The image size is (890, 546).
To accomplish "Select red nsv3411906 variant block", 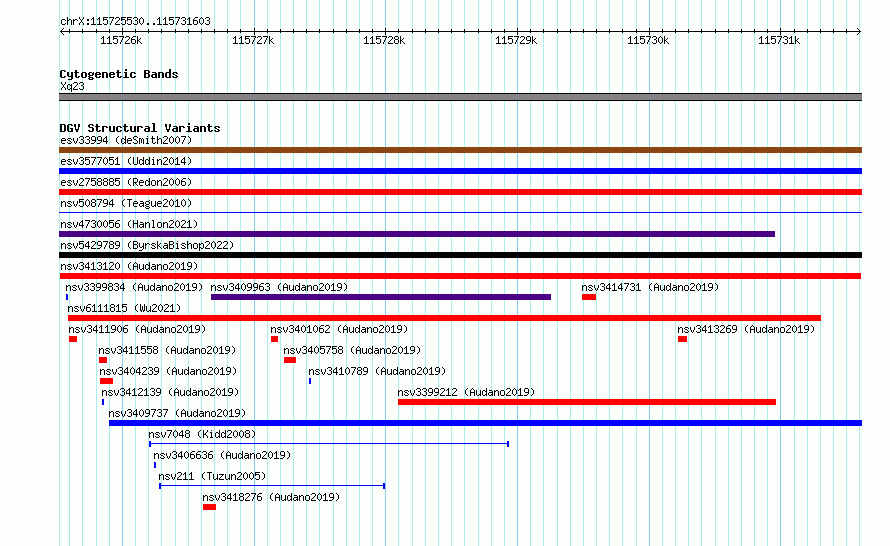I will click(x=73, y=339).
